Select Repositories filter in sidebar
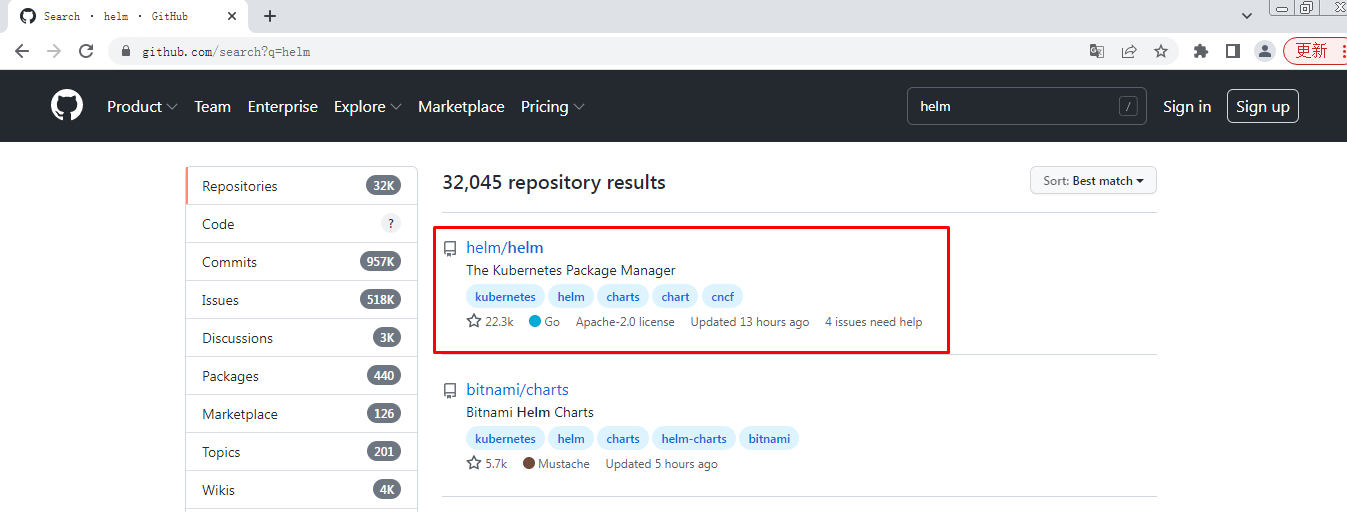The width and height of the screenshot is (1347, 512). [301, 186]
